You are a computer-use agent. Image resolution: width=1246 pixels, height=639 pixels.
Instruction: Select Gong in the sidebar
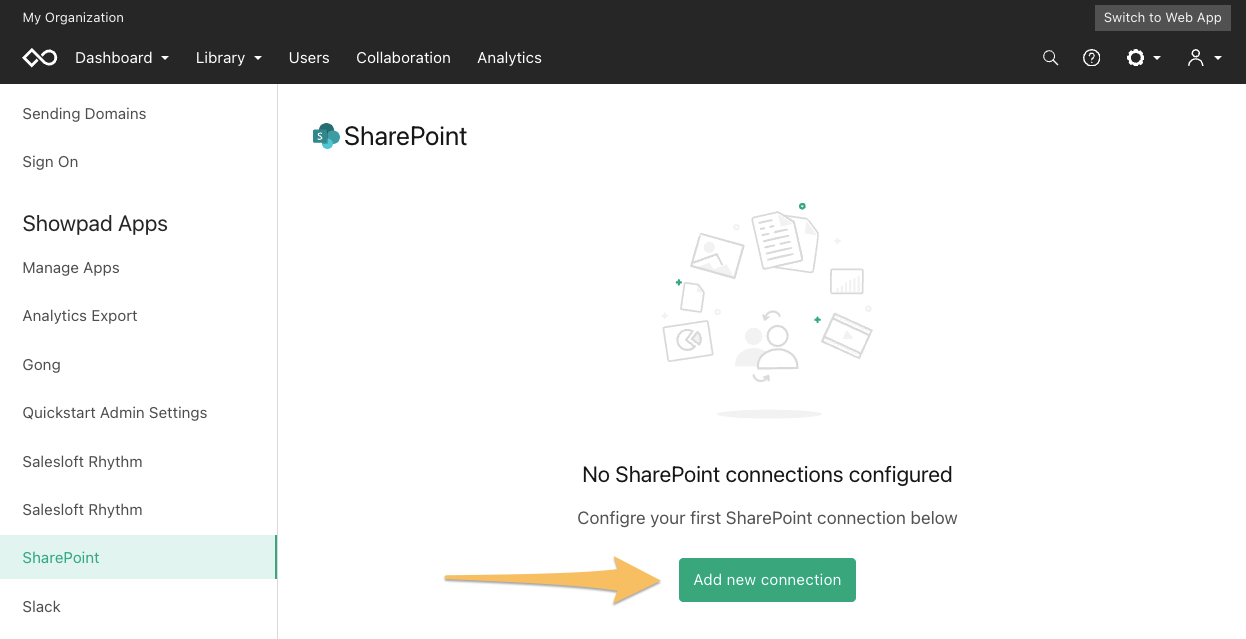(42, 365)
